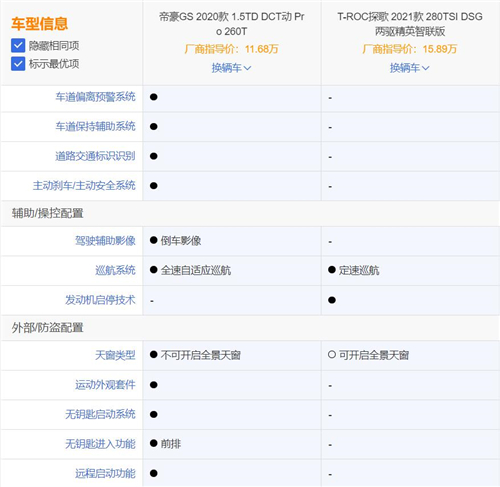
Task: Open the 发动机启停技术 link
Action: [100, 300]
